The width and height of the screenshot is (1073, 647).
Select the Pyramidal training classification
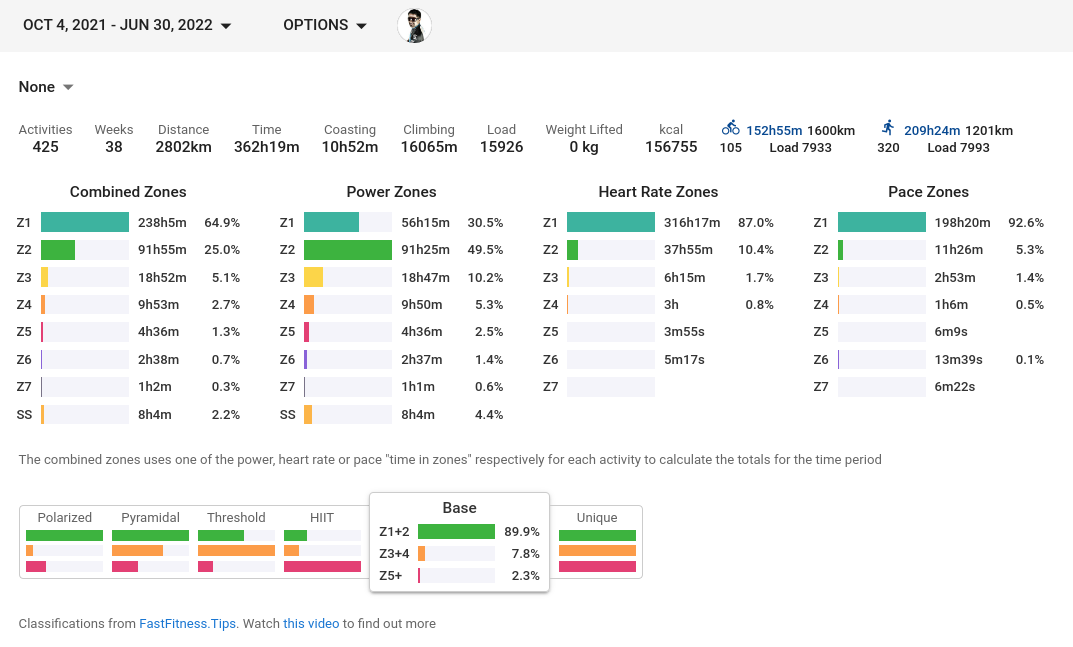click(x=151, y=542)
